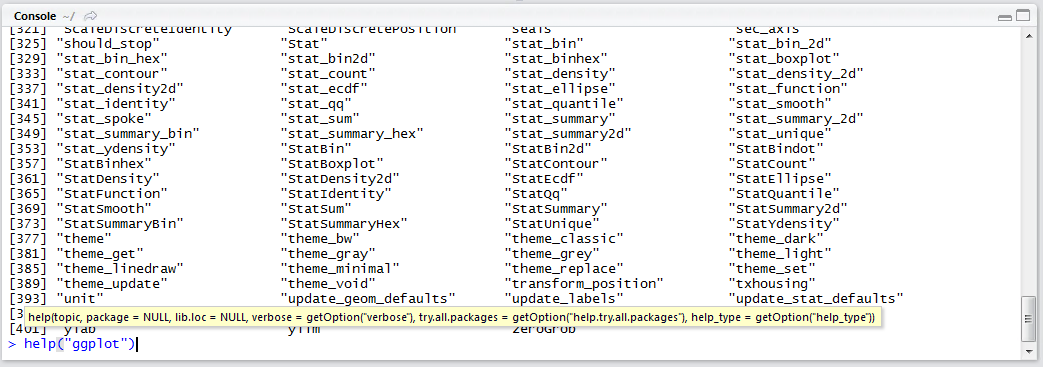Click the view working directory arrow icon
The image size is (1043, 367).
[91, 16]
